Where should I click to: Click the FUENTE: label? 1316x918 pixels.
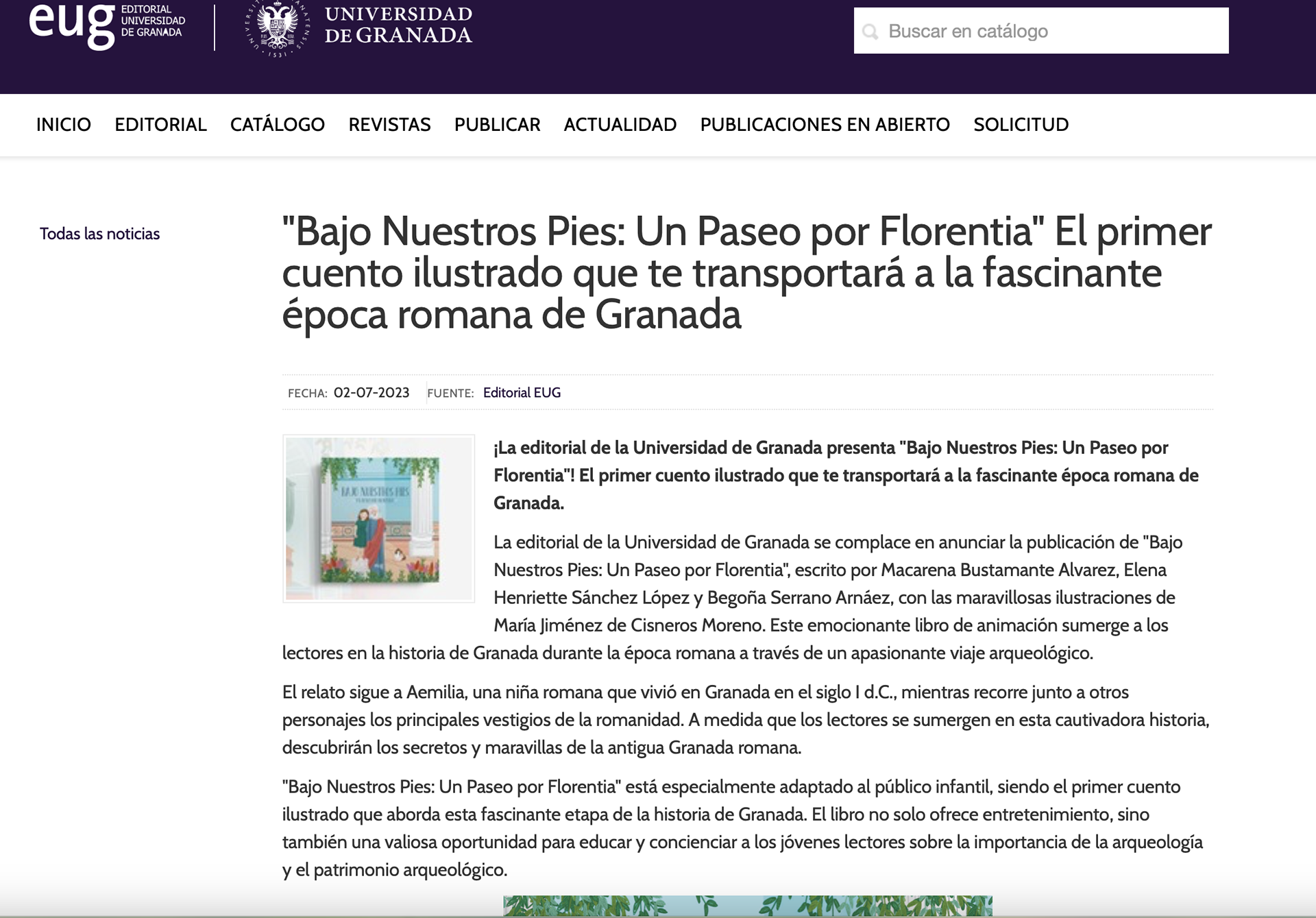tap(450, 394)
